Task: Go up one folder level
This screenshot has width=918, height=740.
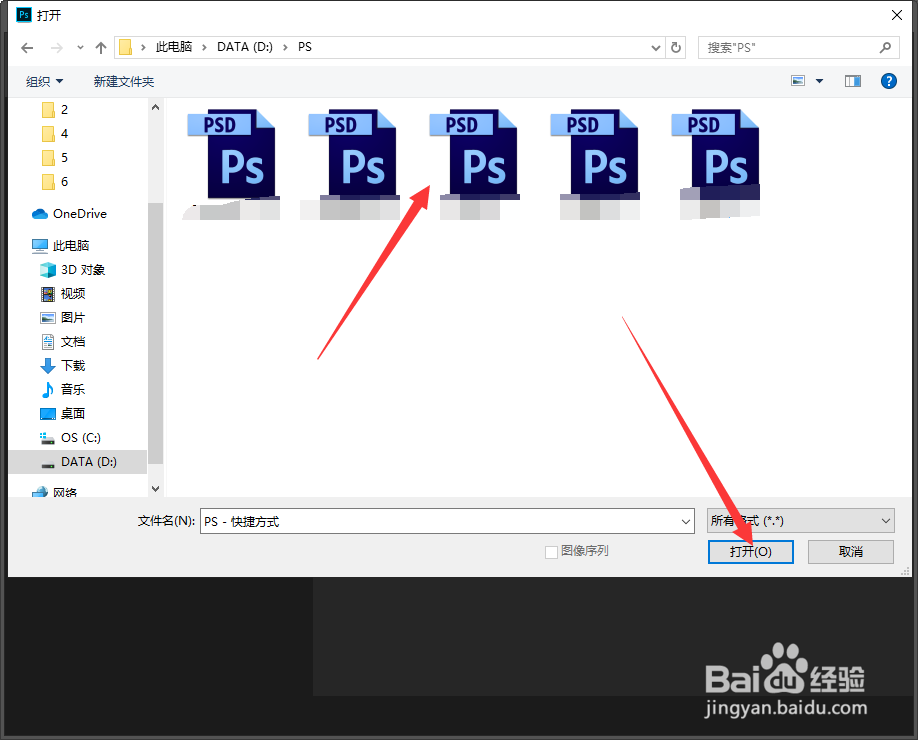Action: coord(101,48)
